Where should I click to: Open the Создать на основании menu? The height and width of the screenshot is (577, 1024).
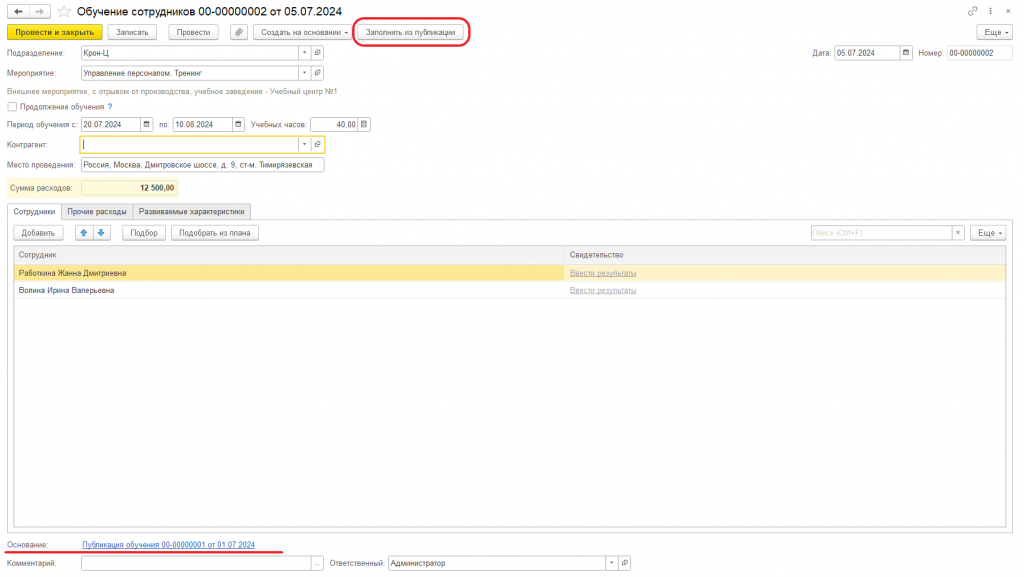pos(303,32)
